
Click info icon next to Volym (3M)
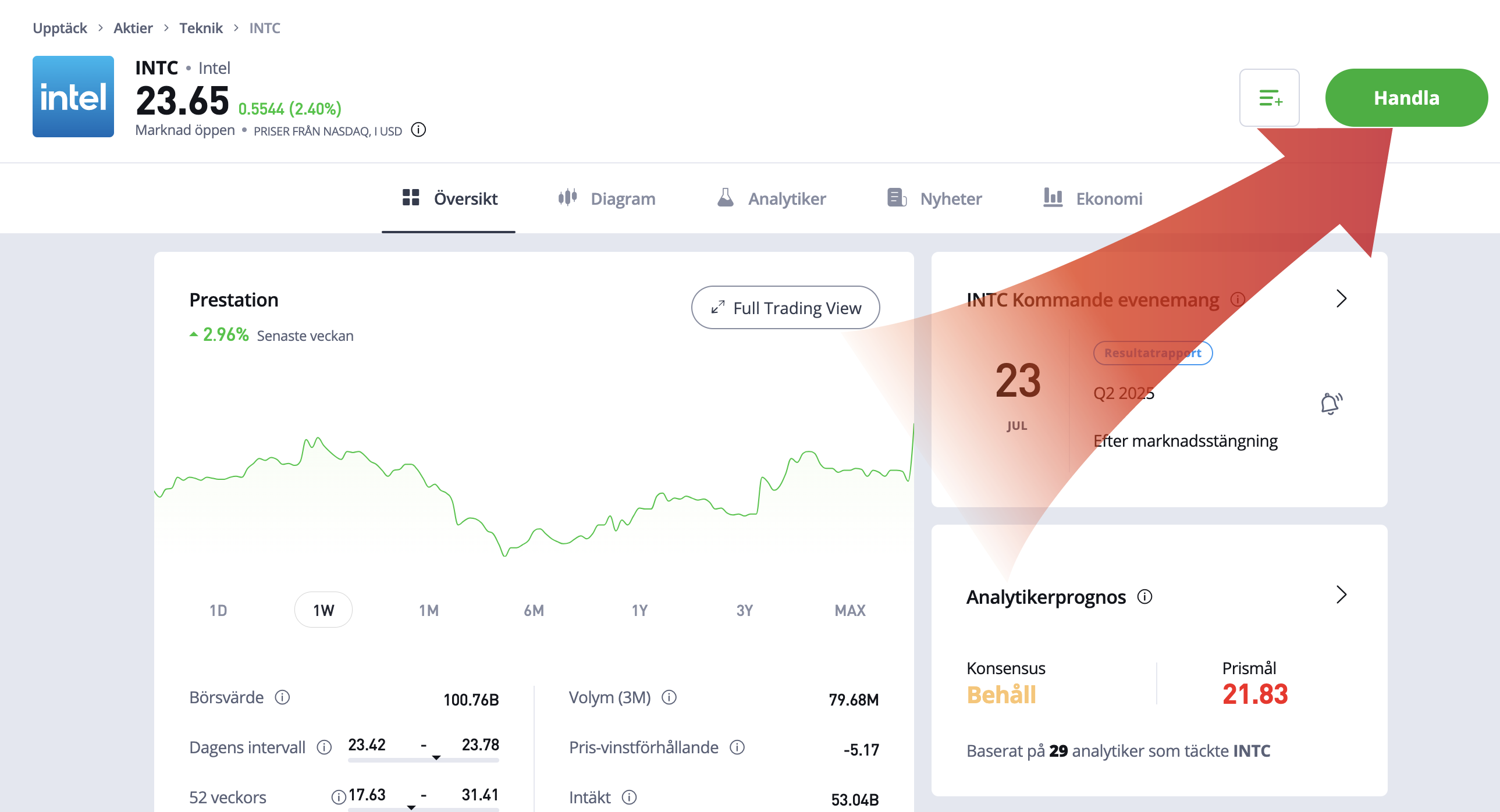(669, 697)
